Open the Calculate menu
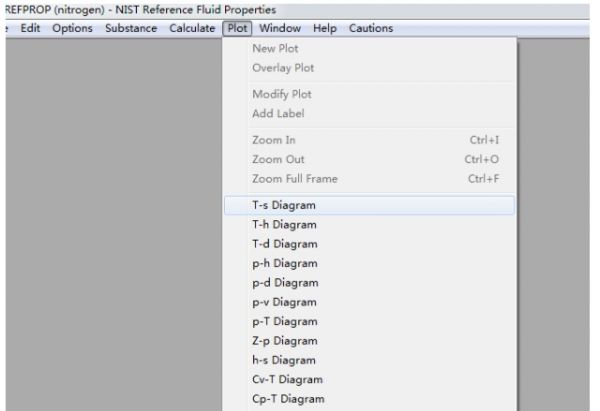 (x=192, y=28)
